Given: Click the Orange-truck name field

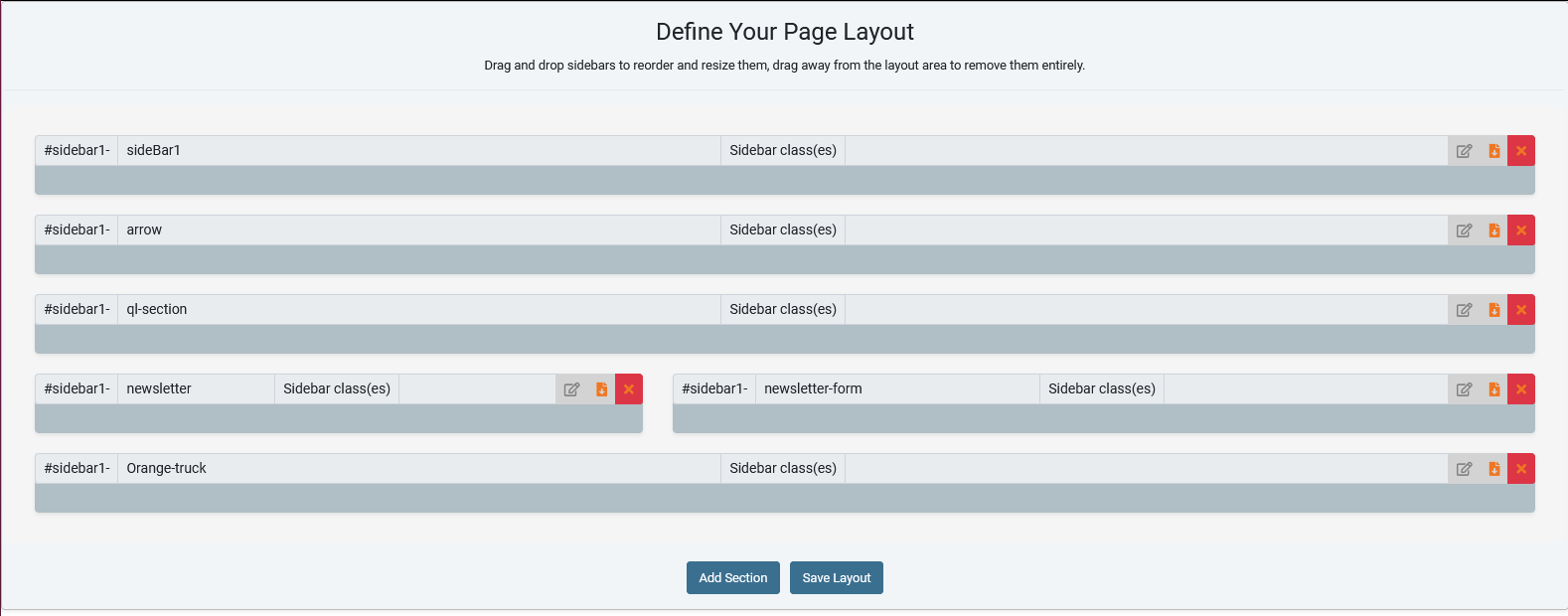Looking at the screenshot, I should point(419,469).
